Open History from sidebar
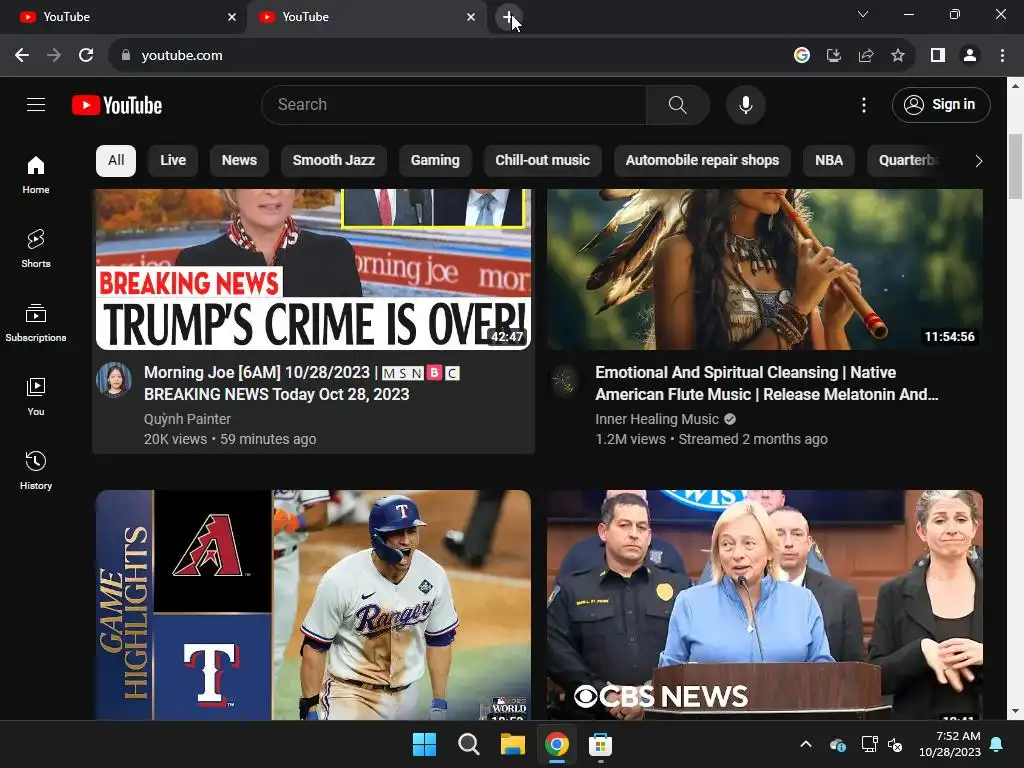Screen dimensions: 1024x768 tap(36, 470)
